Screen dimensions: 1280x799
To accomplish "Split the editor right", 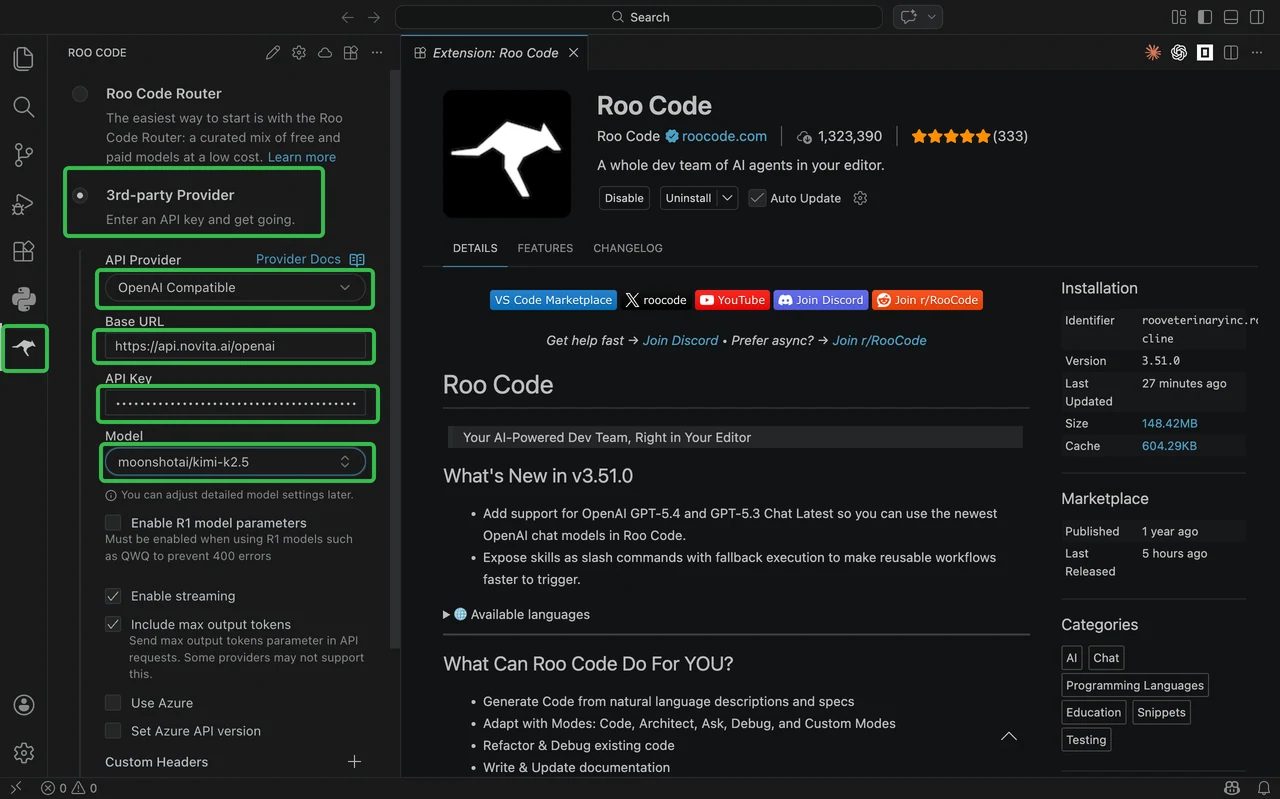I will tap(1231, 53).
